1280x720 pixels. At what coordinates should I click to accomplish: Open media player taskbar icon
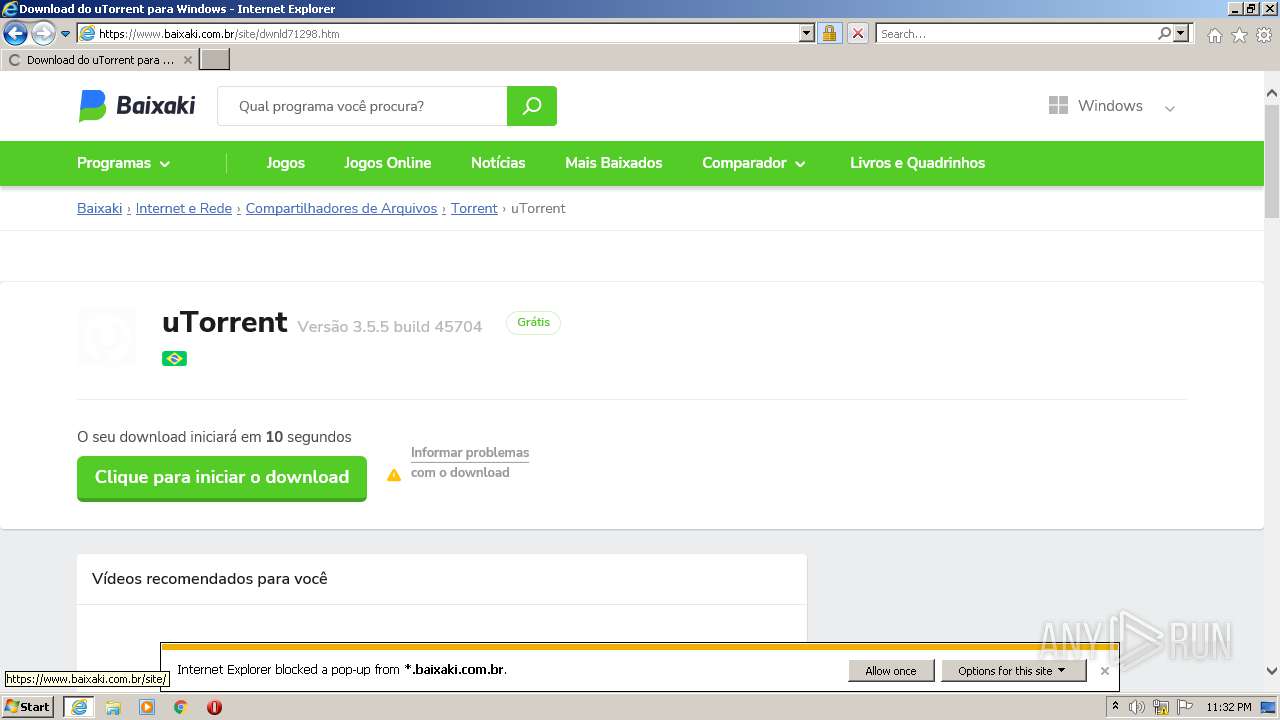coord(147,707)
